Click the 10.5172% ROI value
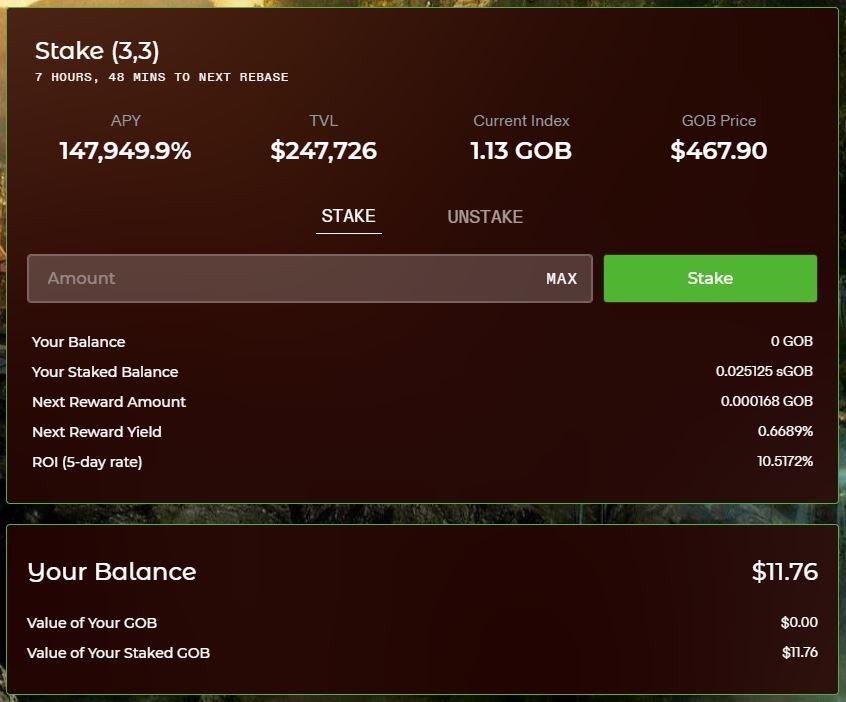The height and width of the screenshot is (702, 846). [x=785, y=461]
